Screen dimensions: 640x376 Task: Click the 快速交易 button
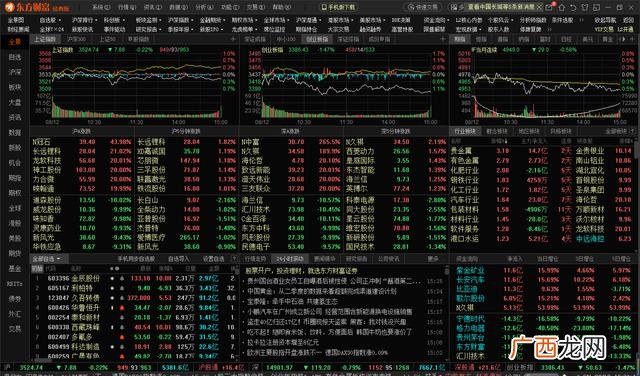click(423, 7)
